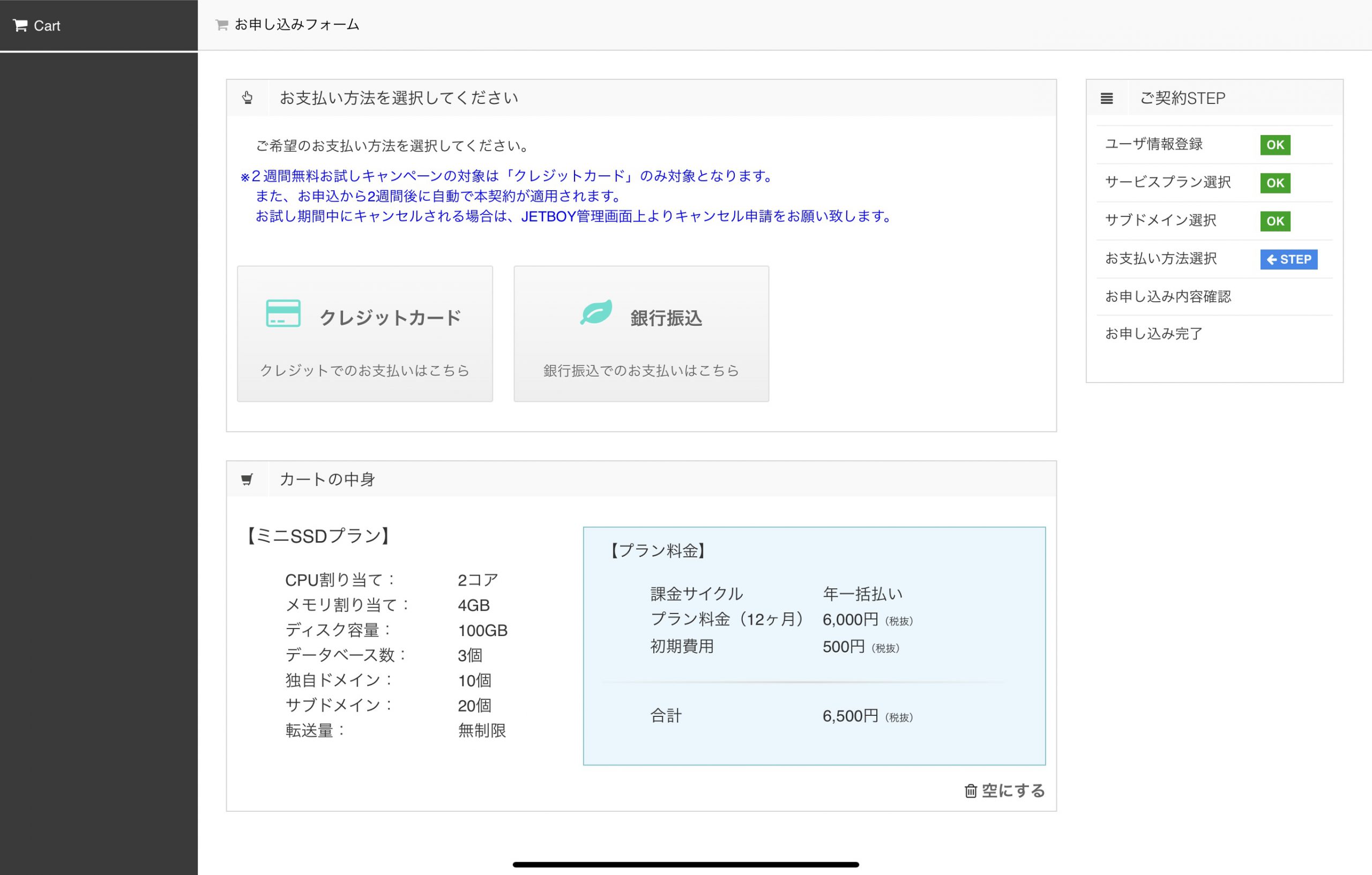
Task: Click the blue STEP badge with arrow
Action: point(1288,259)
